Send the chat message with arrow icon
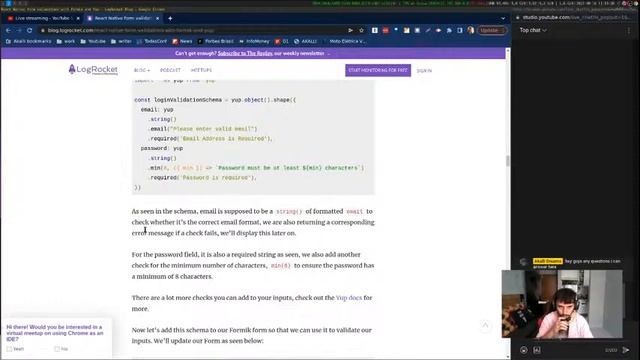The height and width of the screenshot is (360, 640). point(626,350)
